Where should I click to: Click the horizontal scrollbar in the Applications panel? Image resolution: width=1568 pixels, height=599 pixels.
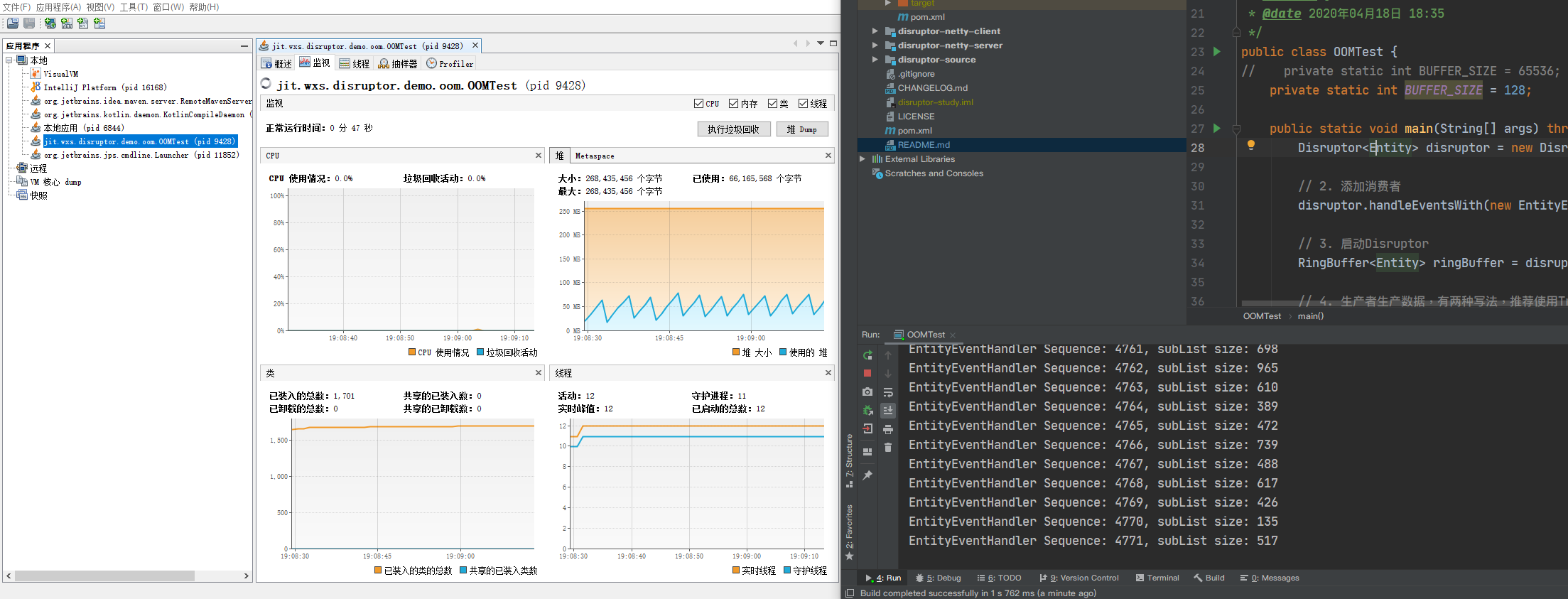pyautogui.click(x=104, y=576)
